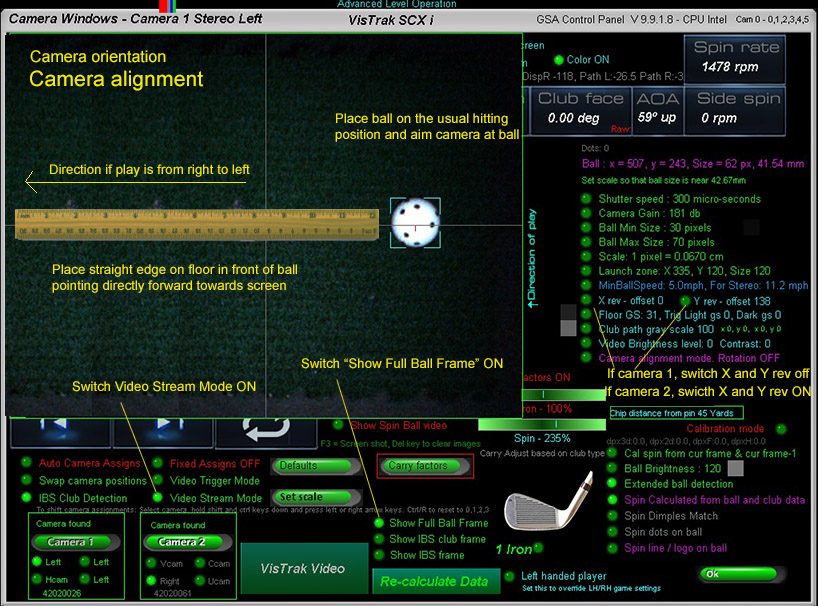Click the 1 Iron club image
818x606 pixels.
[548, 501]
